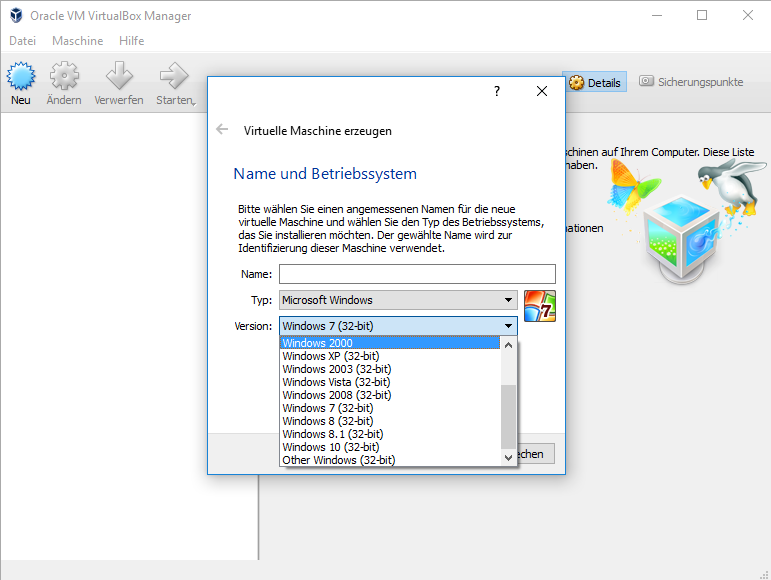Open the Details view button
771x580 pixels.
tap(594, 83)
